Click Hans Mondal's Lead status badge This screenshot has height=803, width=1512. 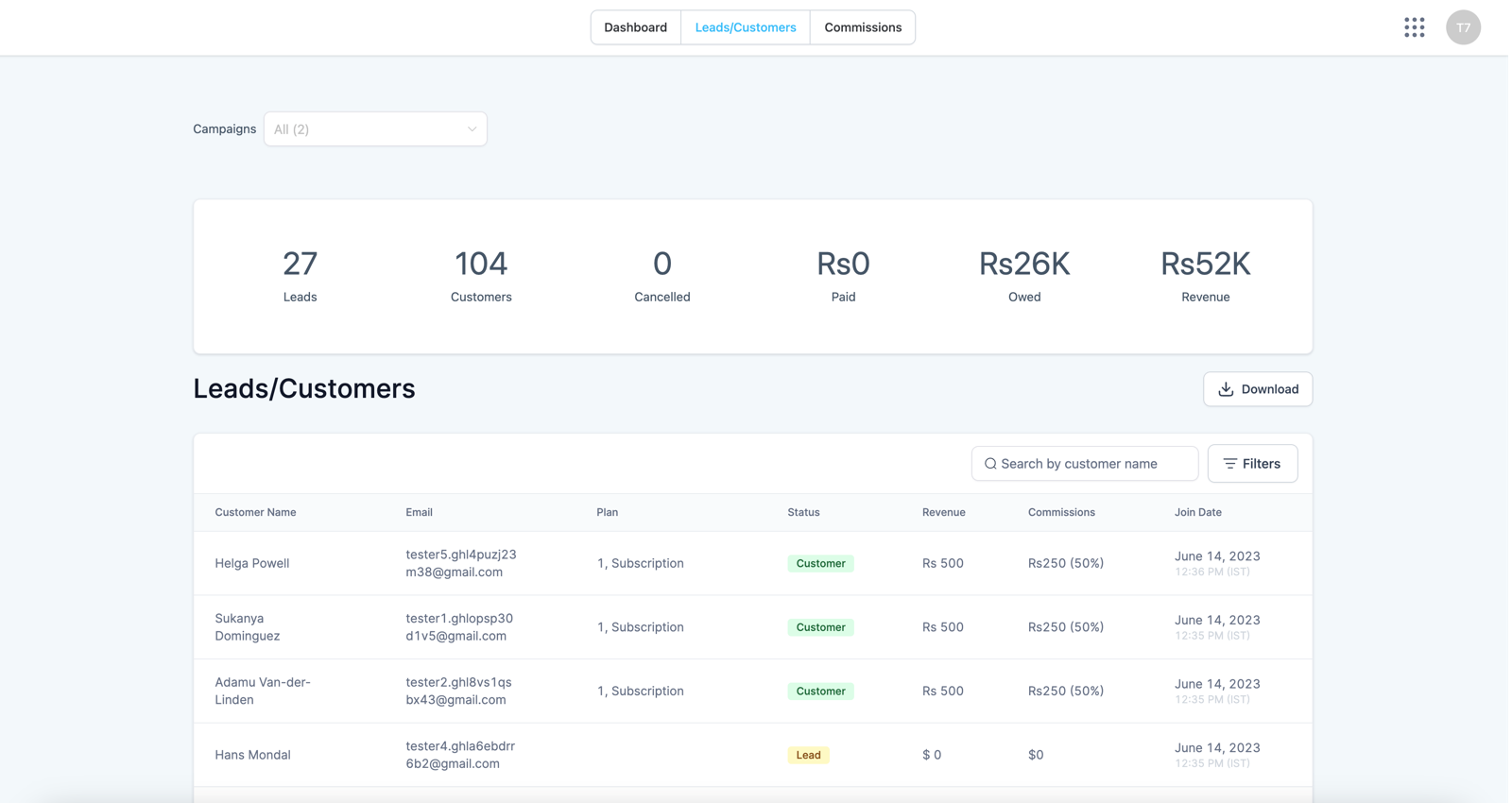coord(808,755)
